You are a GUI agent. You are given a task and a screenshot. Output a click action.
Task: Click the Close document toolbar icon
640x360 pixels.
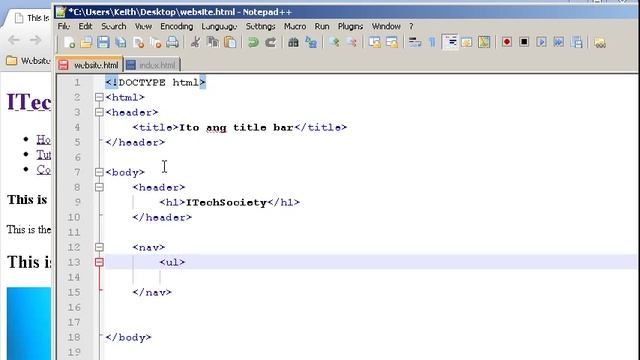pos(138,42)
